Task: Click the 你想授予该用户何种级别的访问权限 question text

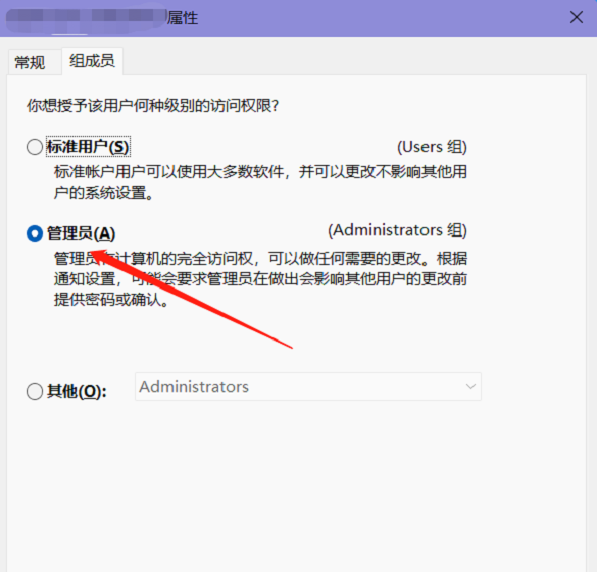Action: 153,105
